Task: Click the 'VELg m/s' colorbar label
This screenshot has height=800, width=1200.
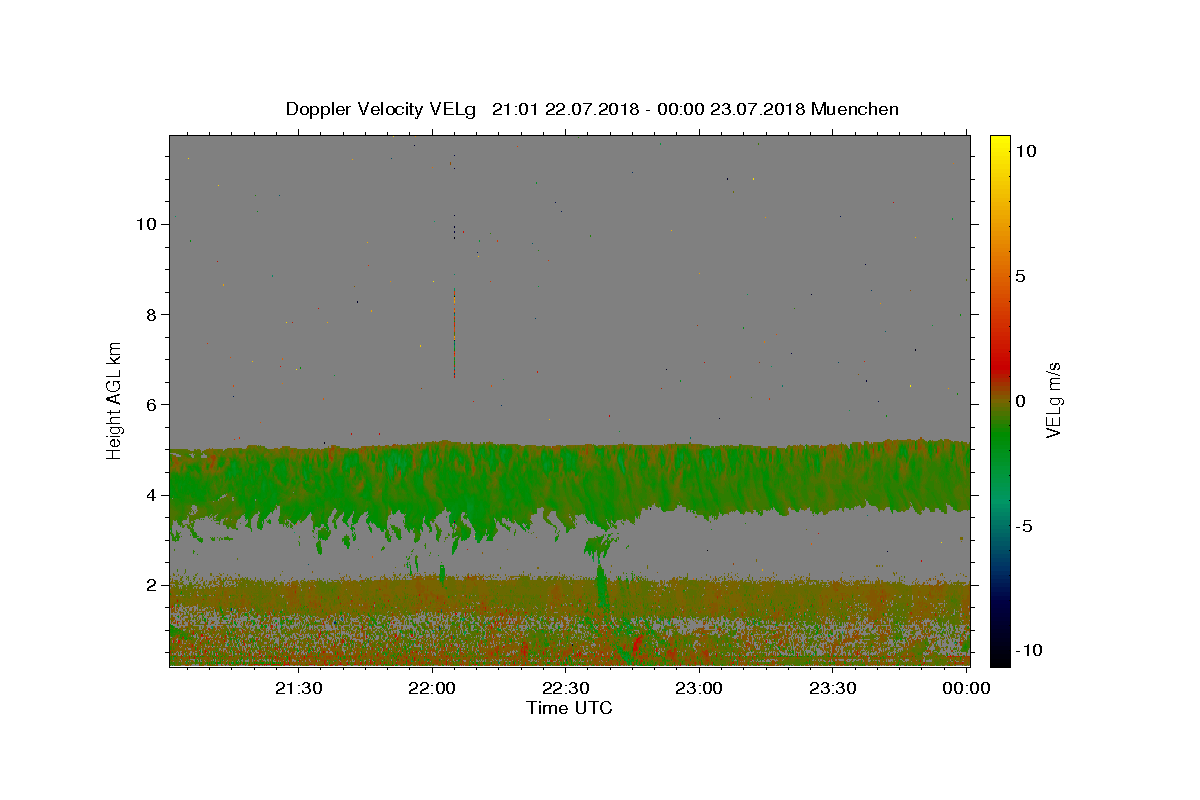Action: (x=1053, y=400)
